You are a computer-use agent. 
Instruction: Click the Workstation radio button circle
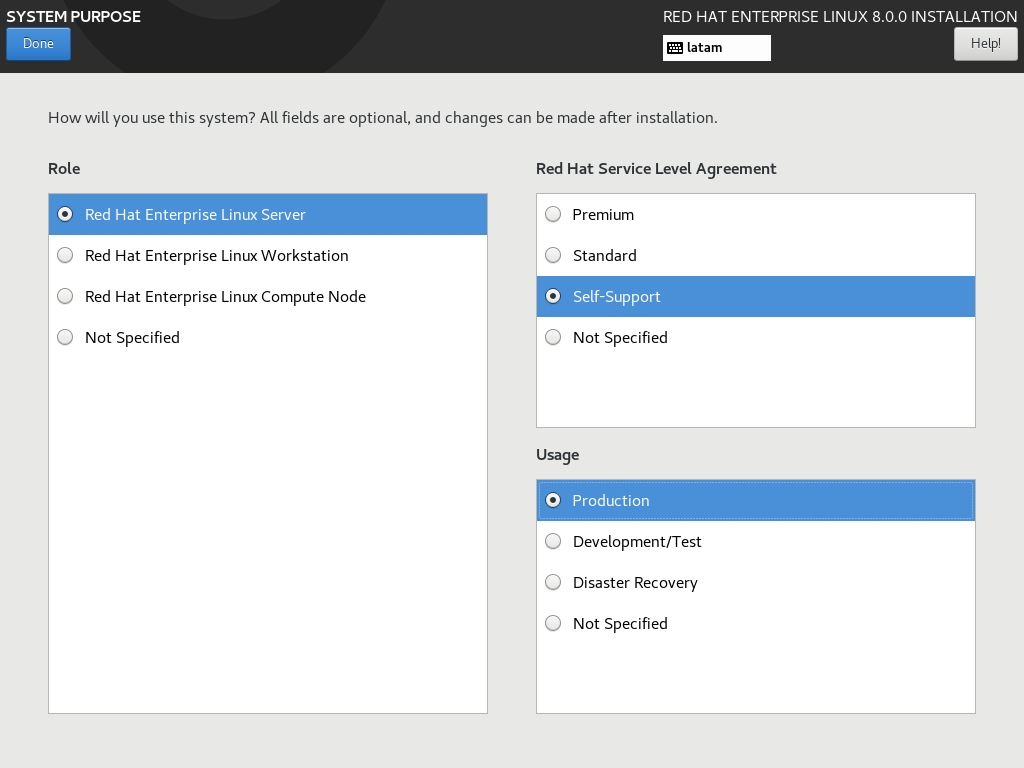[65, 256]
